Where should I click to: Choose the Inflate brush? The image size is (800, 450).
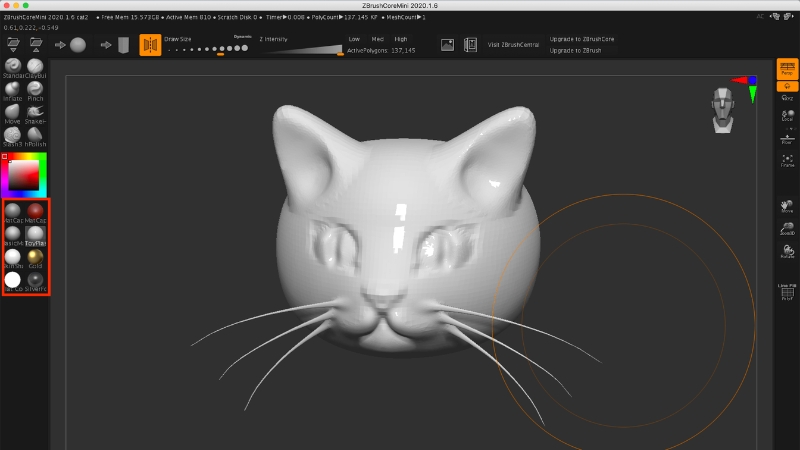click(13, 89)
